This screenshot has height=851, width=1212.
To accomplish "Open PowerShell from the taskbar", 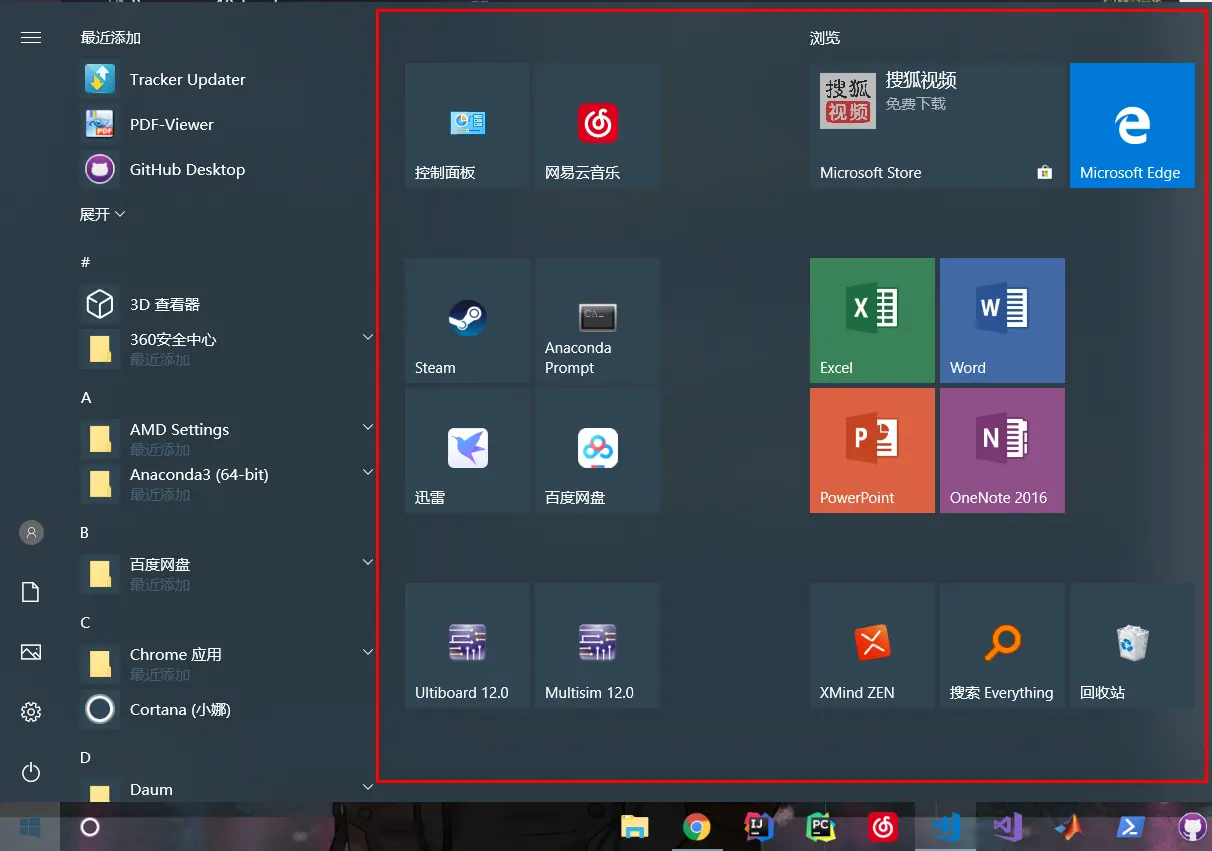I will point(1131,827).
